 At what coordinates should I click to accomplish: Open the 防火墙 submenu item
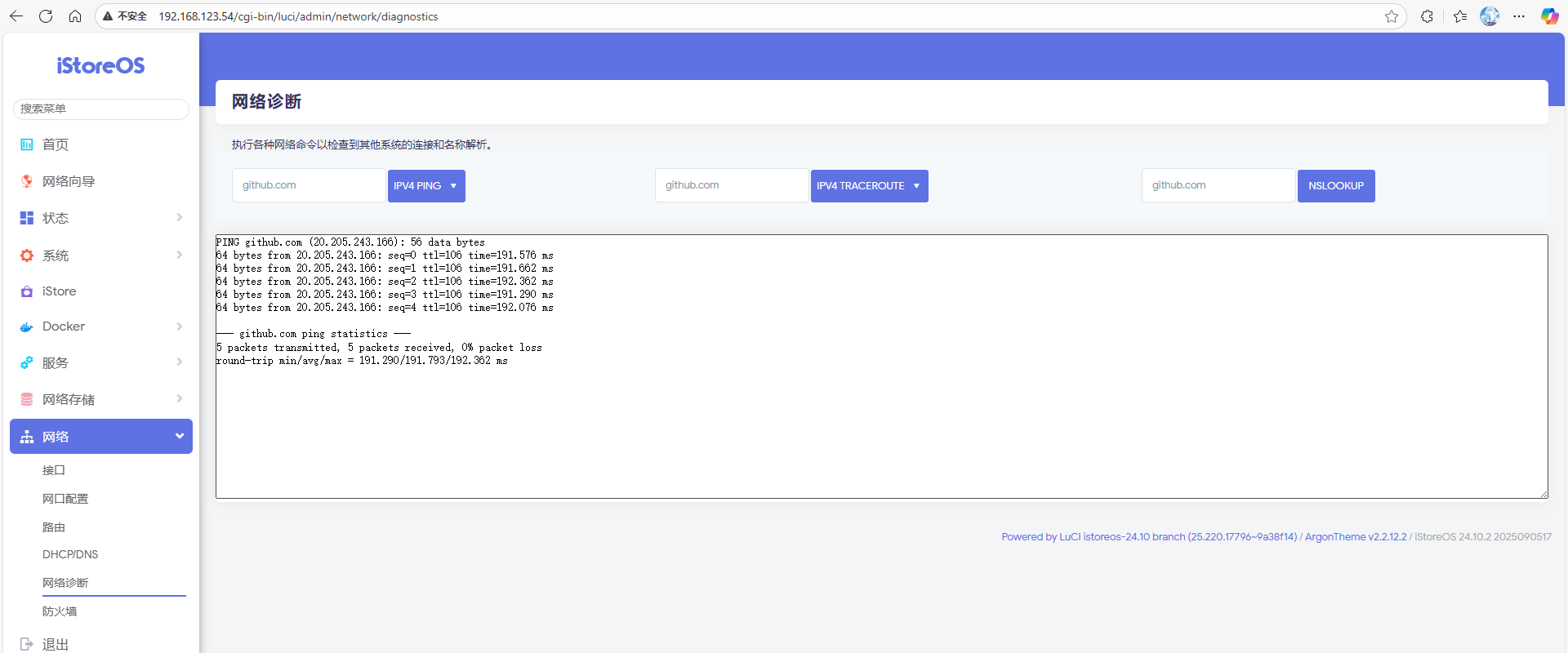point(60,611)
